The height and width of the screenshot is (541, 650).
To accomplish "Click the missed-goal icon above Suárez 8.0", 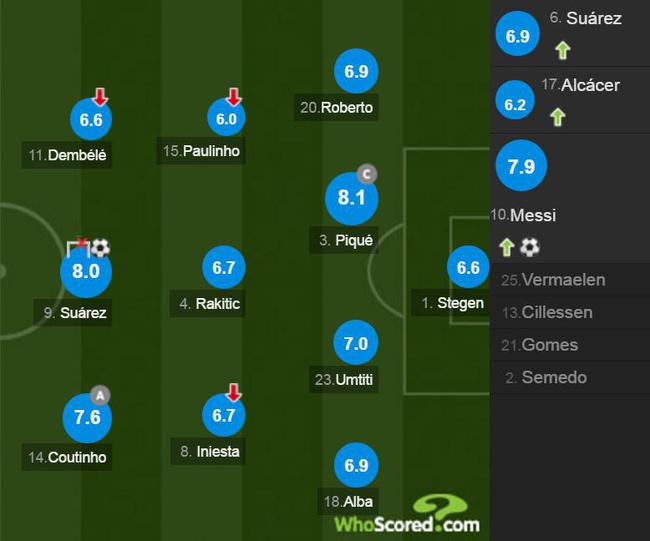I will pyautogui.click(x=78, y=247).
